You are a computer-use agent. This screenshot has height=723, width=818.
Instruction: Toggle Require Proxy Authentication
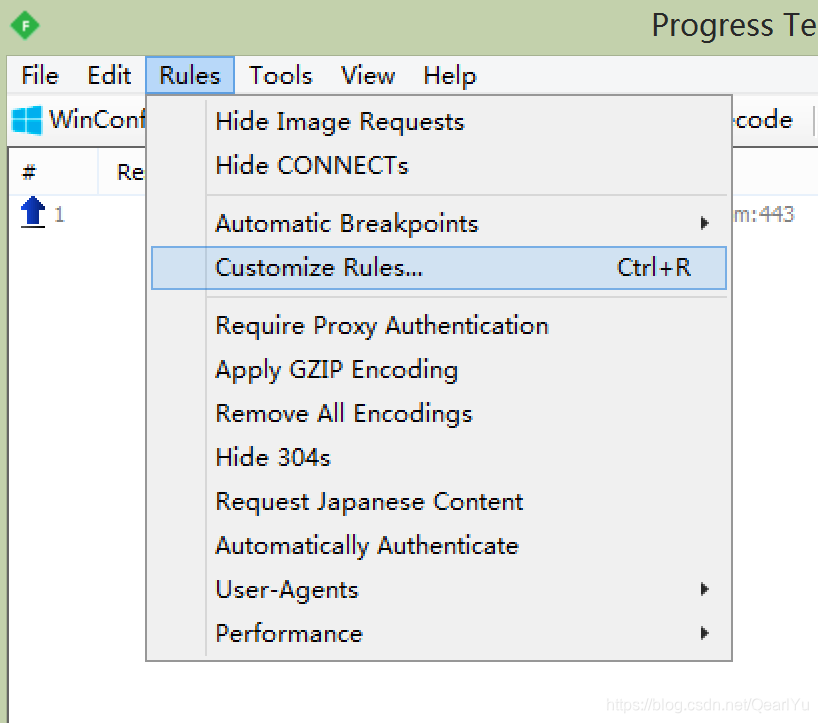(x=439, y=326)
